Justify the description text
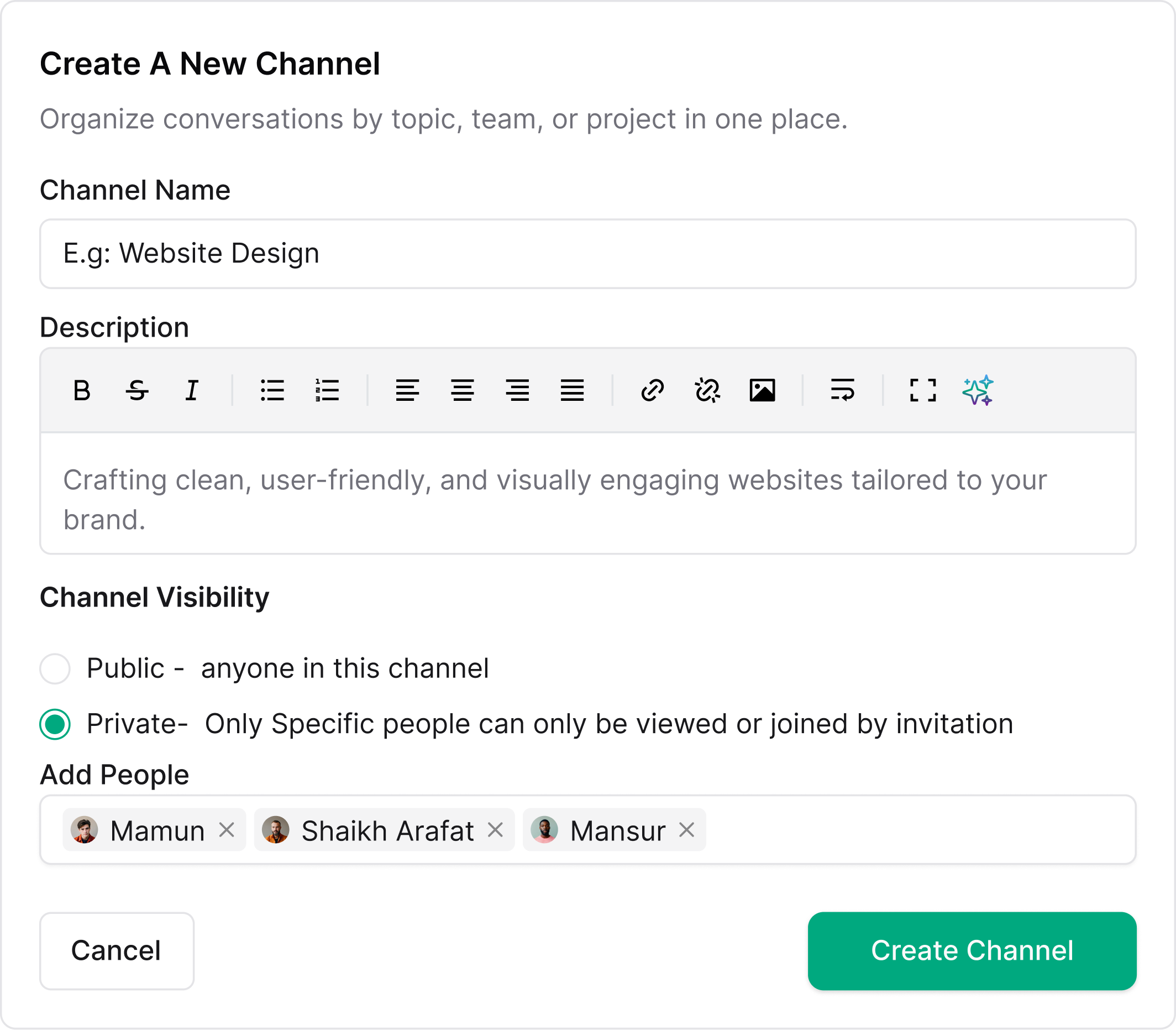1176x1030 pixels. point(572,391)
